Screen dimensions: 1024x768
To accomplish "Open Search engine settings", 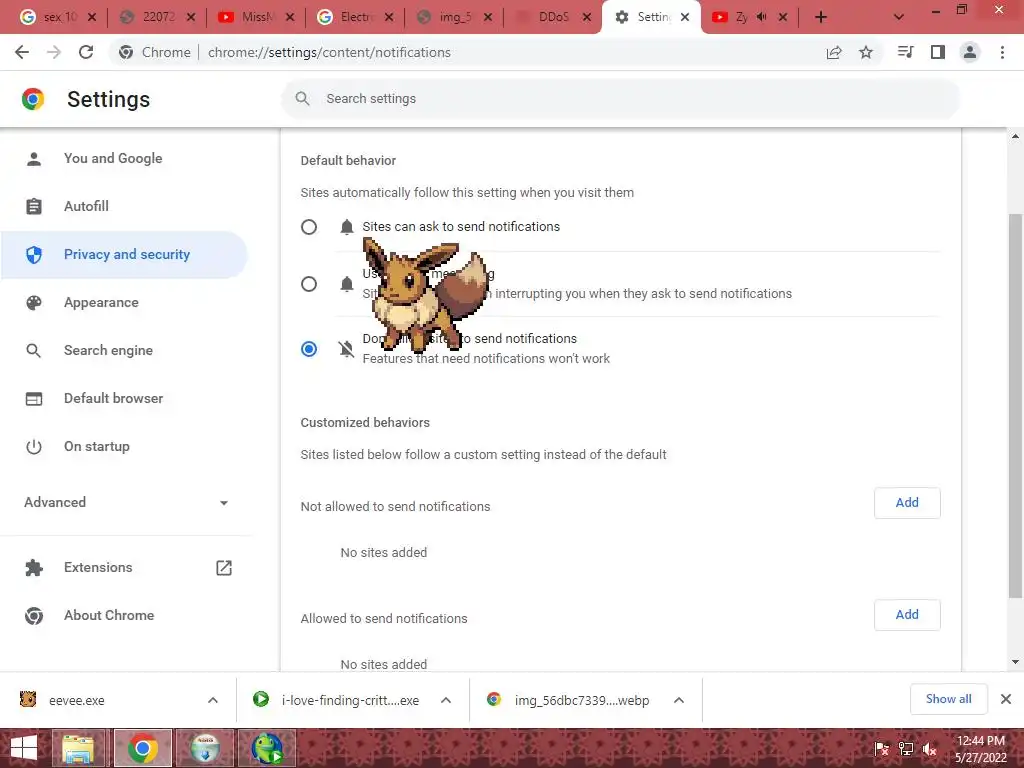I will click(x=108, y=351).
